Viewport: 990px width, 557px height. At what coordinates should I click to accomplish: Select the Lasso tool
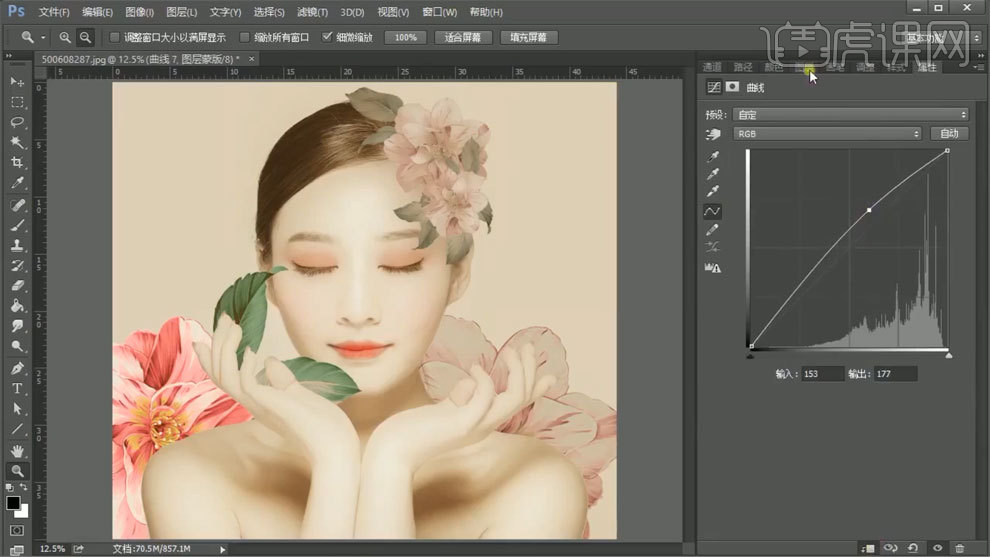point(17,122)
